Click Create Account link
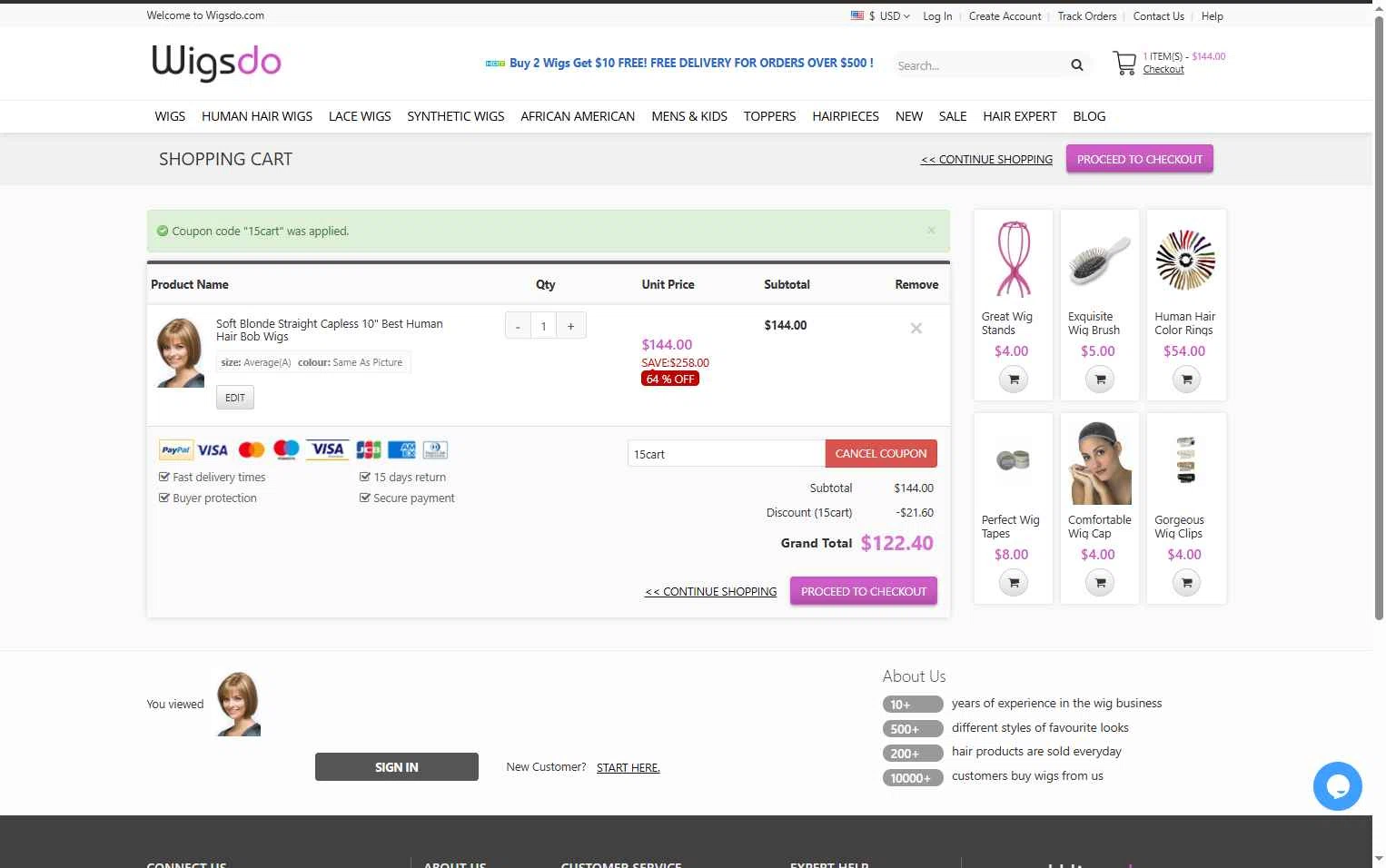The image size is (1386, 868). [1005, 16]
